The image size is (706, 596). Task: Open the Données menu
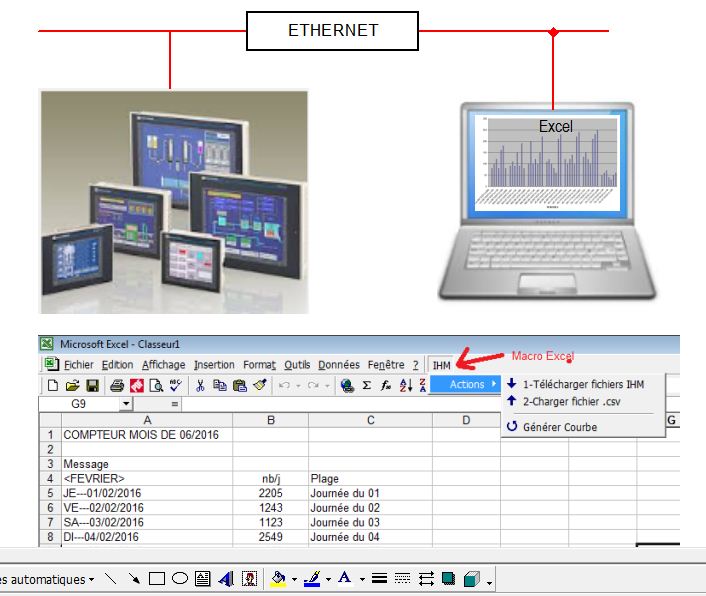(339, 365)
